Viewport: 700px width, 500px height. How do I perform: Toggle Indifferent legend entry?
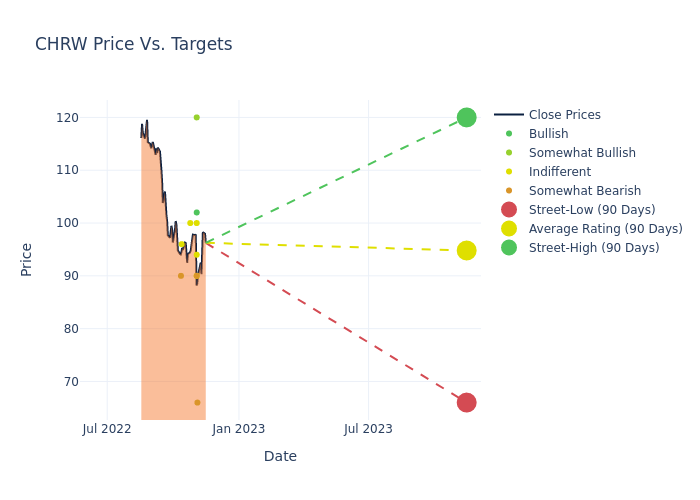[x=559, y=172]
